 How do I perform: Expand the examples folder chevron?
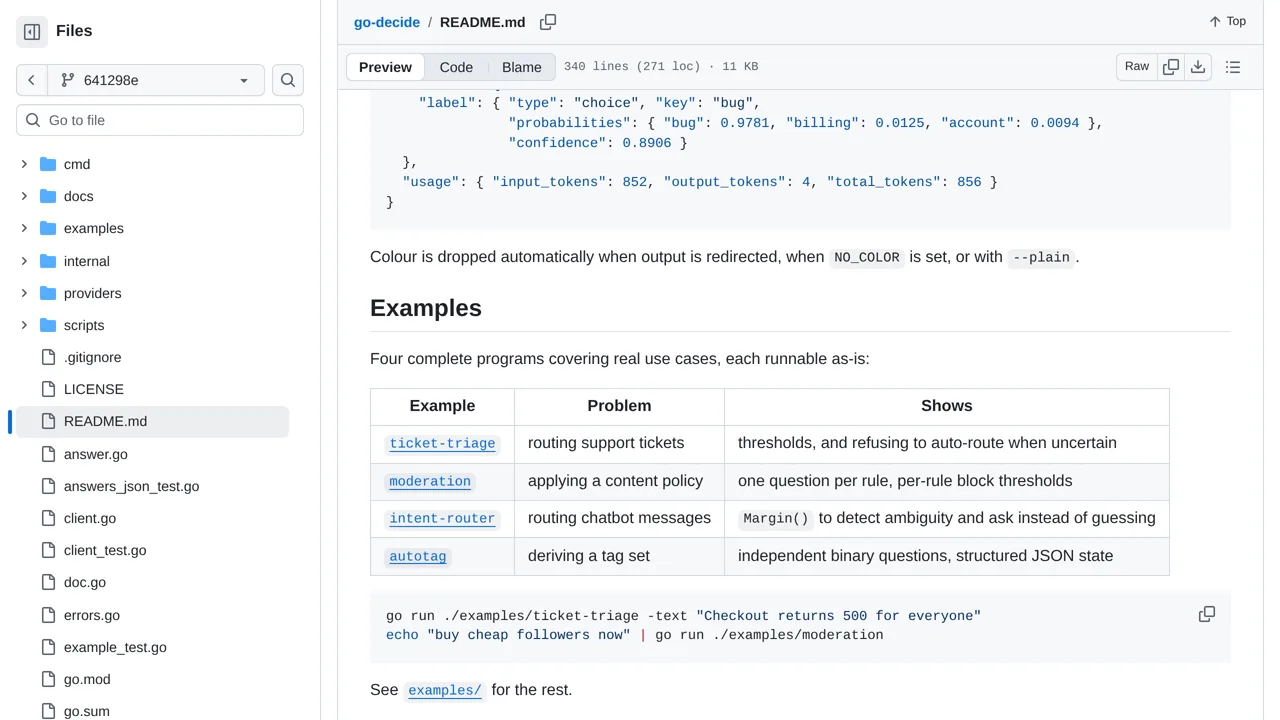24,228
